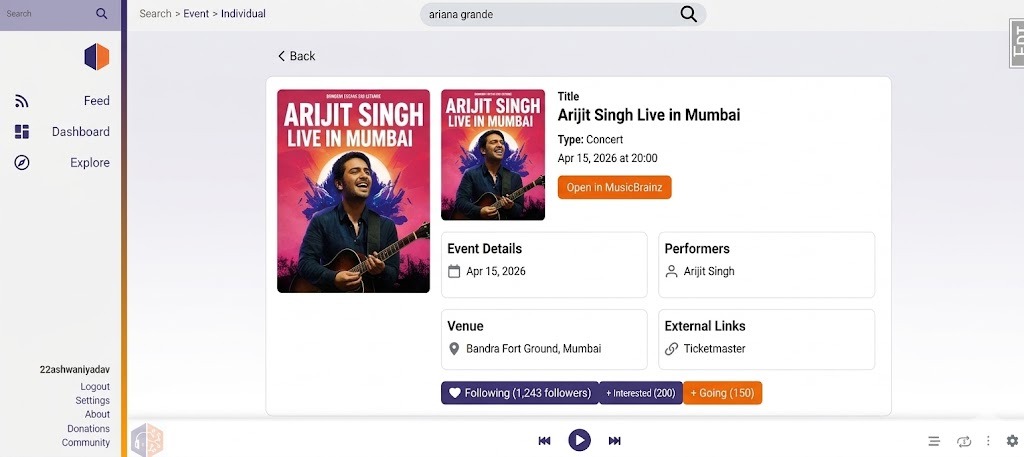The height and width of the screenshot is (457, 1024).
Task: Open player settings gear icon
Action: 1012,441
